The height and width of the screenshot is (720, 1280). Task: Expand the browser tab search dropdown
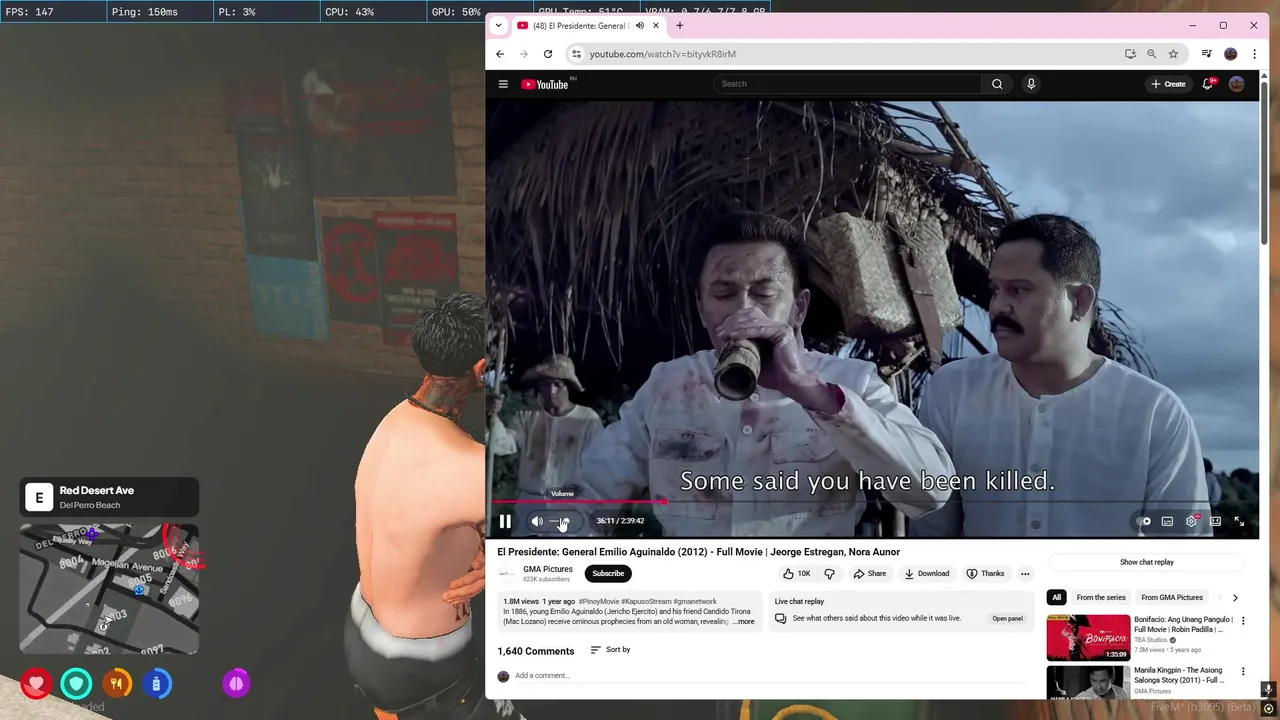(x=498, y=26)
